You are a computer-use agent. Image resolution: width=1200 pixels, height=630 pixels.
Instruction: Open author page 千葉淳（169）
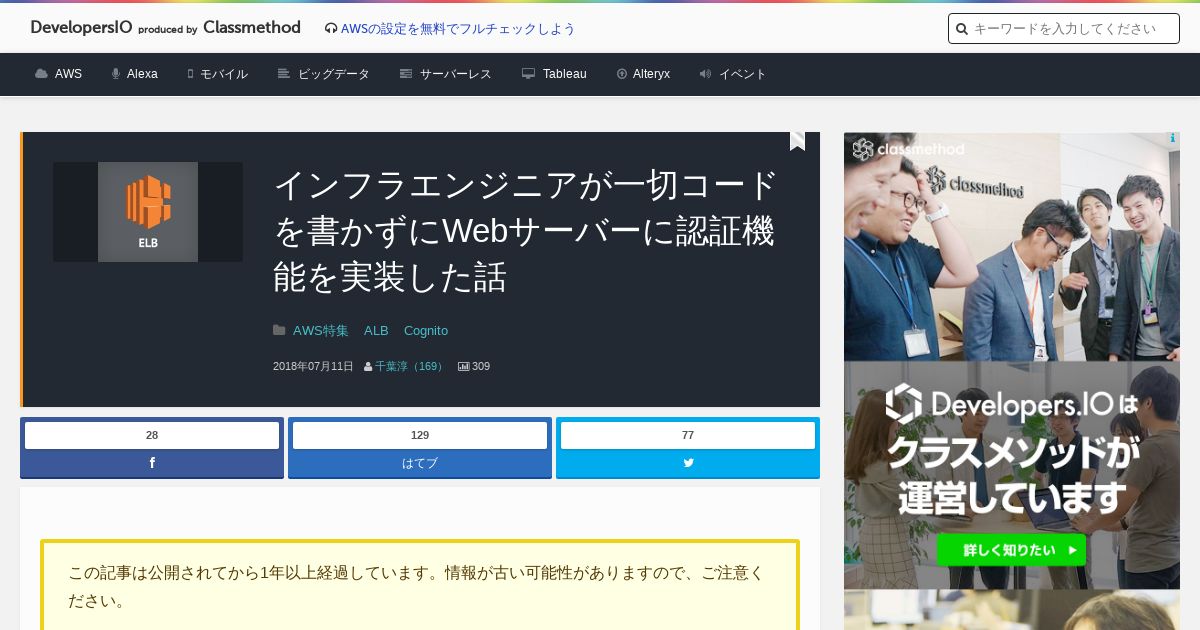click(x=410, y=366)
